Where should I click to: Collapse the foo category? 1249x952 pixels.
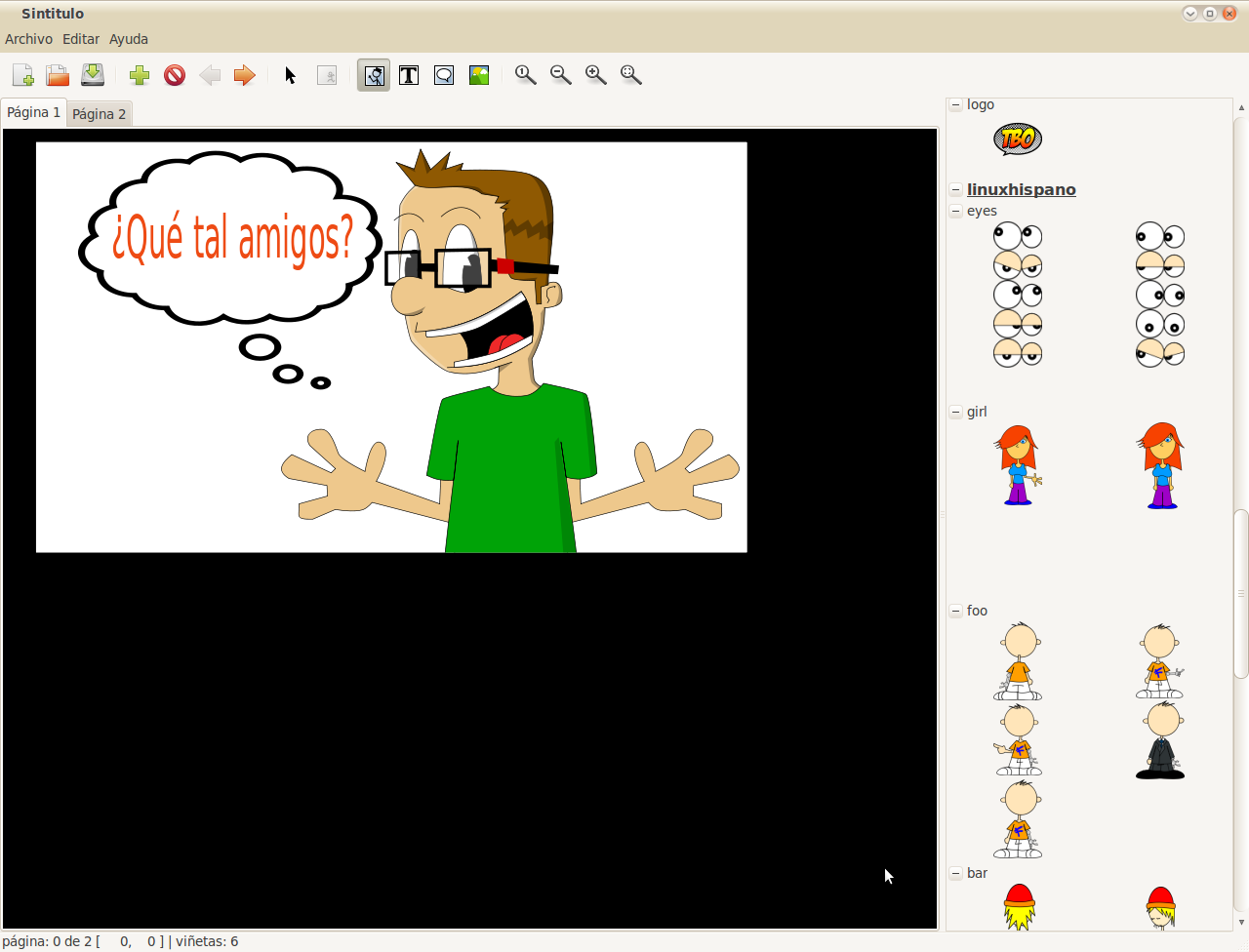pos(956,611)
